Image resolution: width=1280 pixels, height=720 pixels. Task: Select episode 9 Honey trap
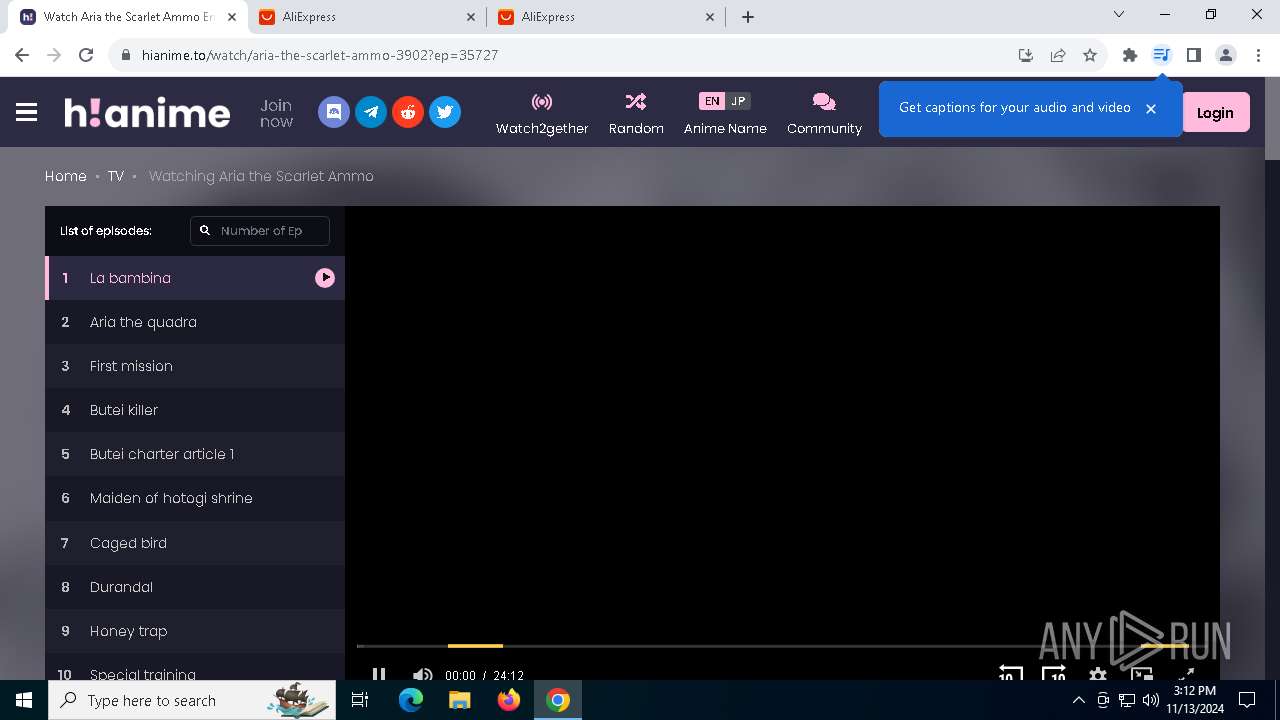[x=195, y=631]
